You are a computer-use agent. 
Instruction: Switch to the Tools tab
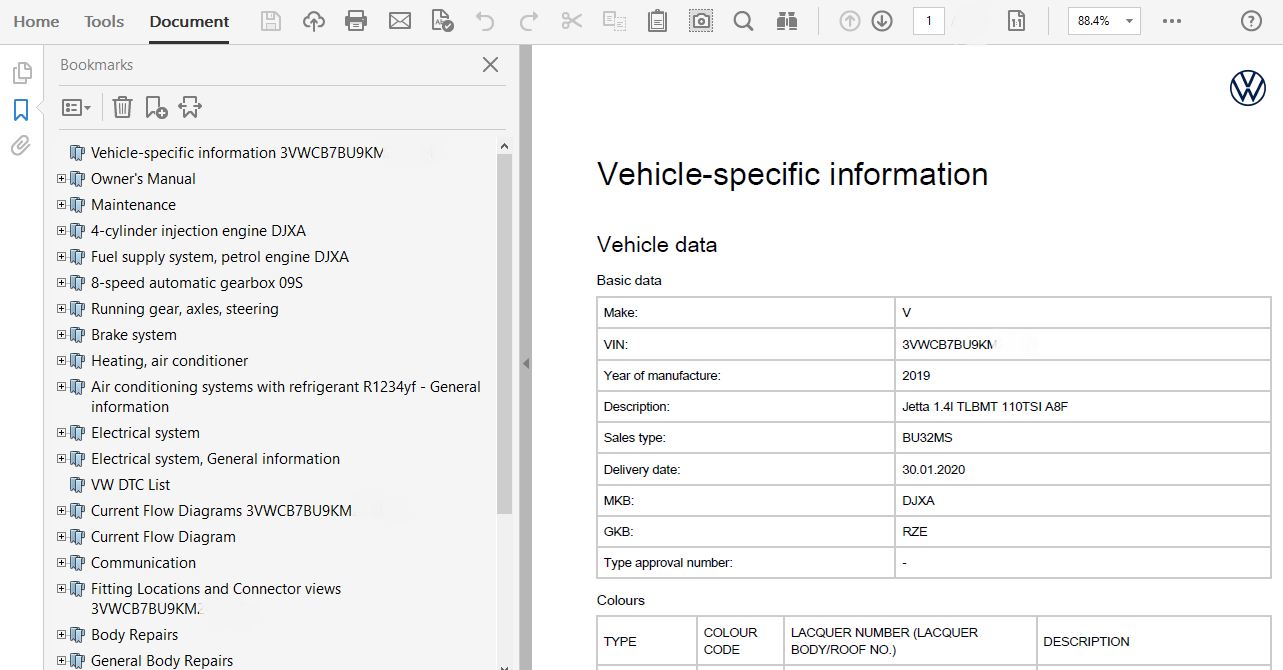coord(104,21)
